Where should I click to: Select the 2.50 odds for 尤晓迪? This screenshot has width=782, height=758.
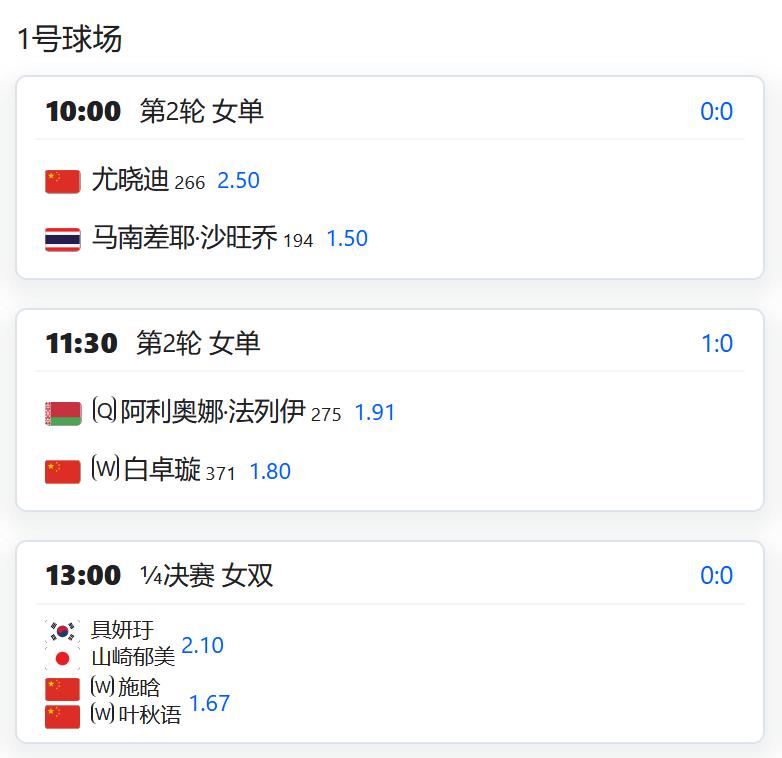[x=238, y=181]
